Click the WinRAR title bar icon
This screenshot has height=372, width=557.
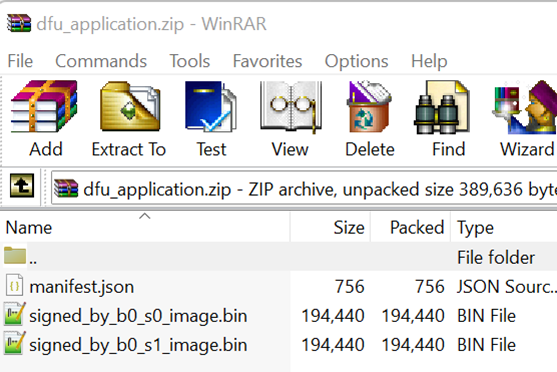19,23
